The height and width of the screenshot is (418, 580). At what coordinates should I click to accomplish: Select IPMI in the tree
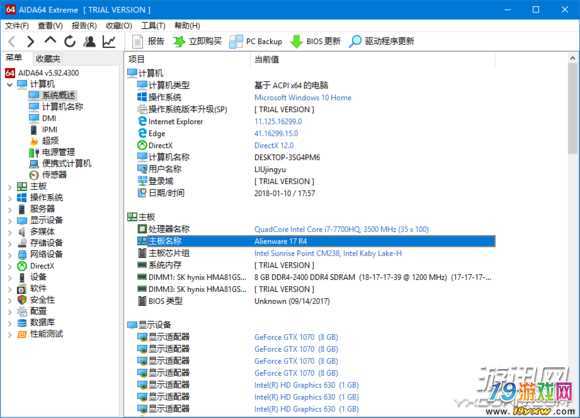[x=49, y=129]
